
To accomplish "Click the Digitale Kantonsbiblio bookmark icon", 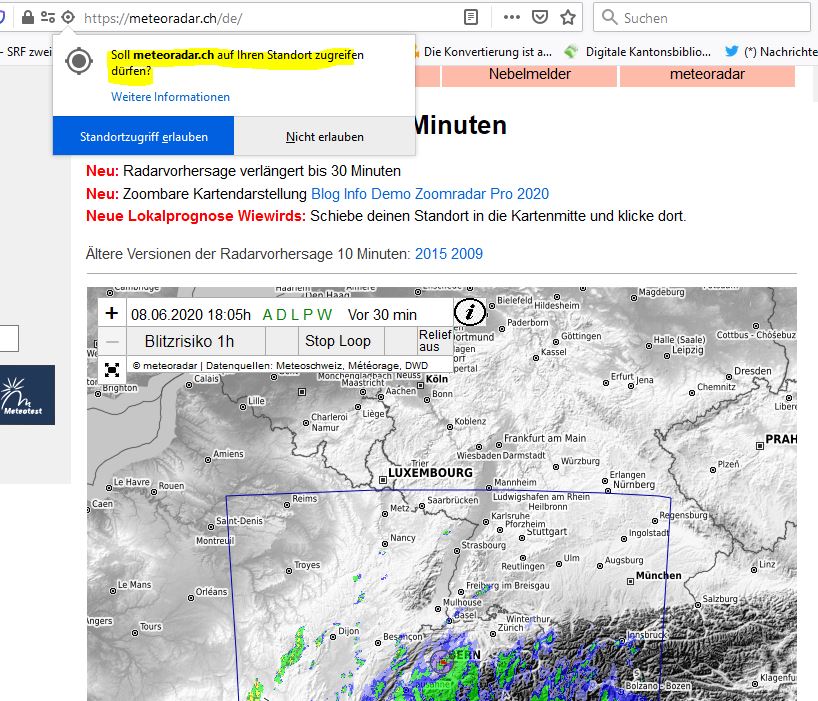I will tap(571, 51).
